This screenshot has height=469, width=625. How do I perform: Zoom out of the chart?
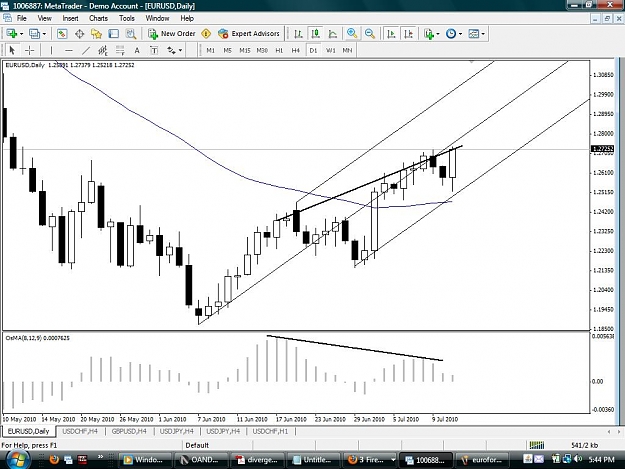pos(369,34)
